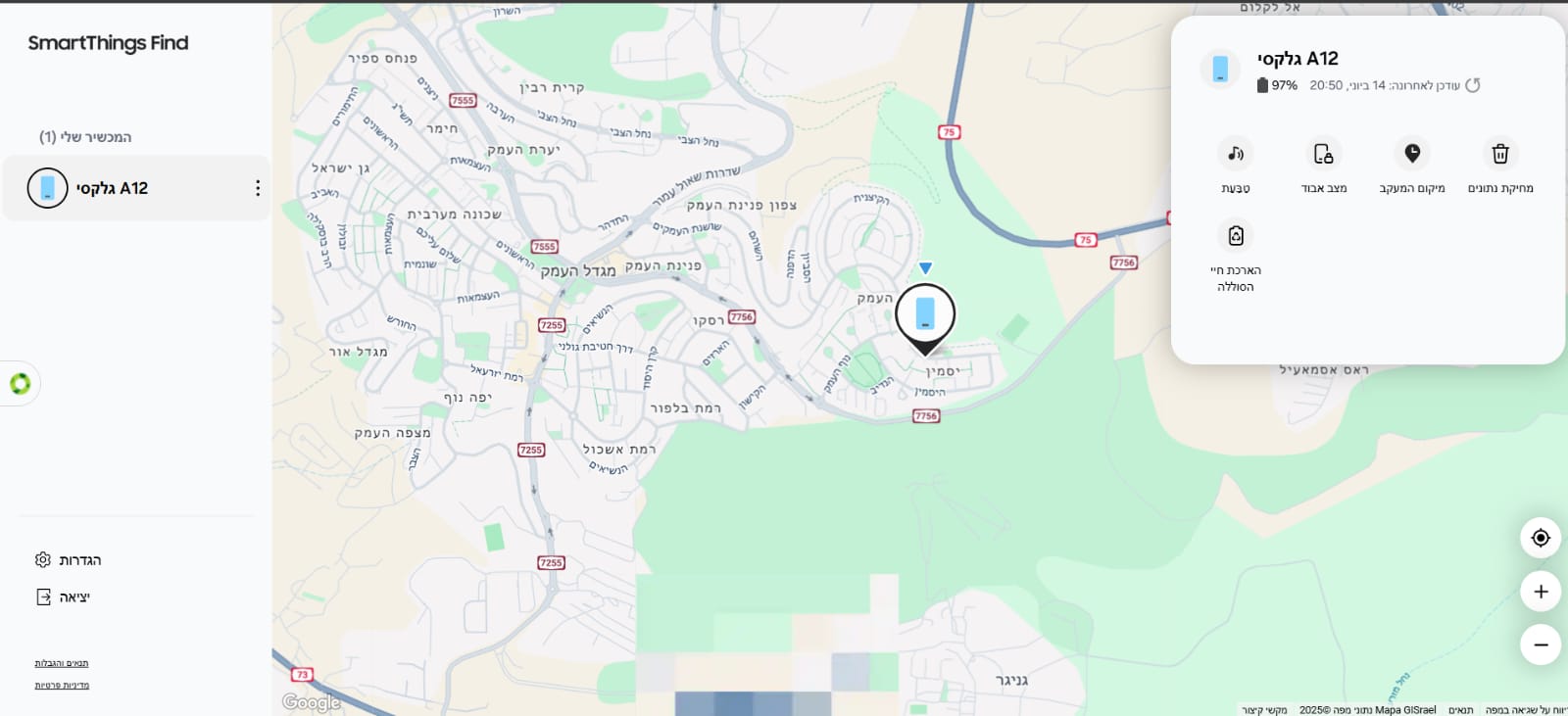Open Lost mode (מצב אבוד) icon

pos(1323,154)
